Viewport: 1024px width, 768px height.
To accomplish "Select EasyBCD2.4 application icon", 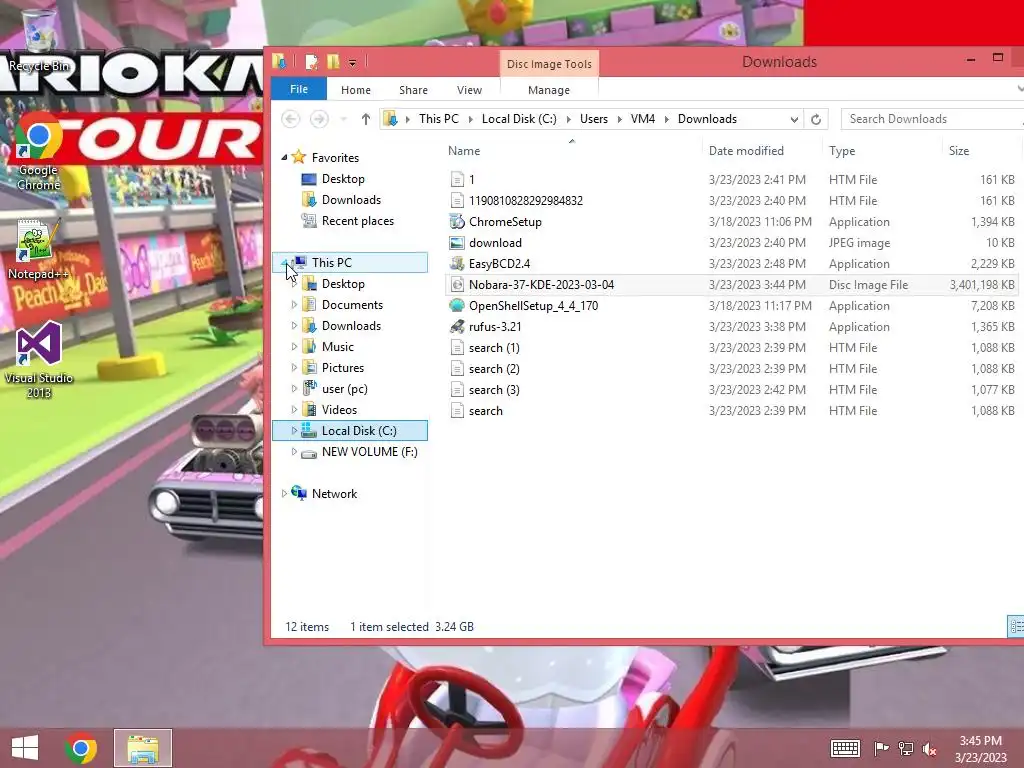I will coord(457,264).
